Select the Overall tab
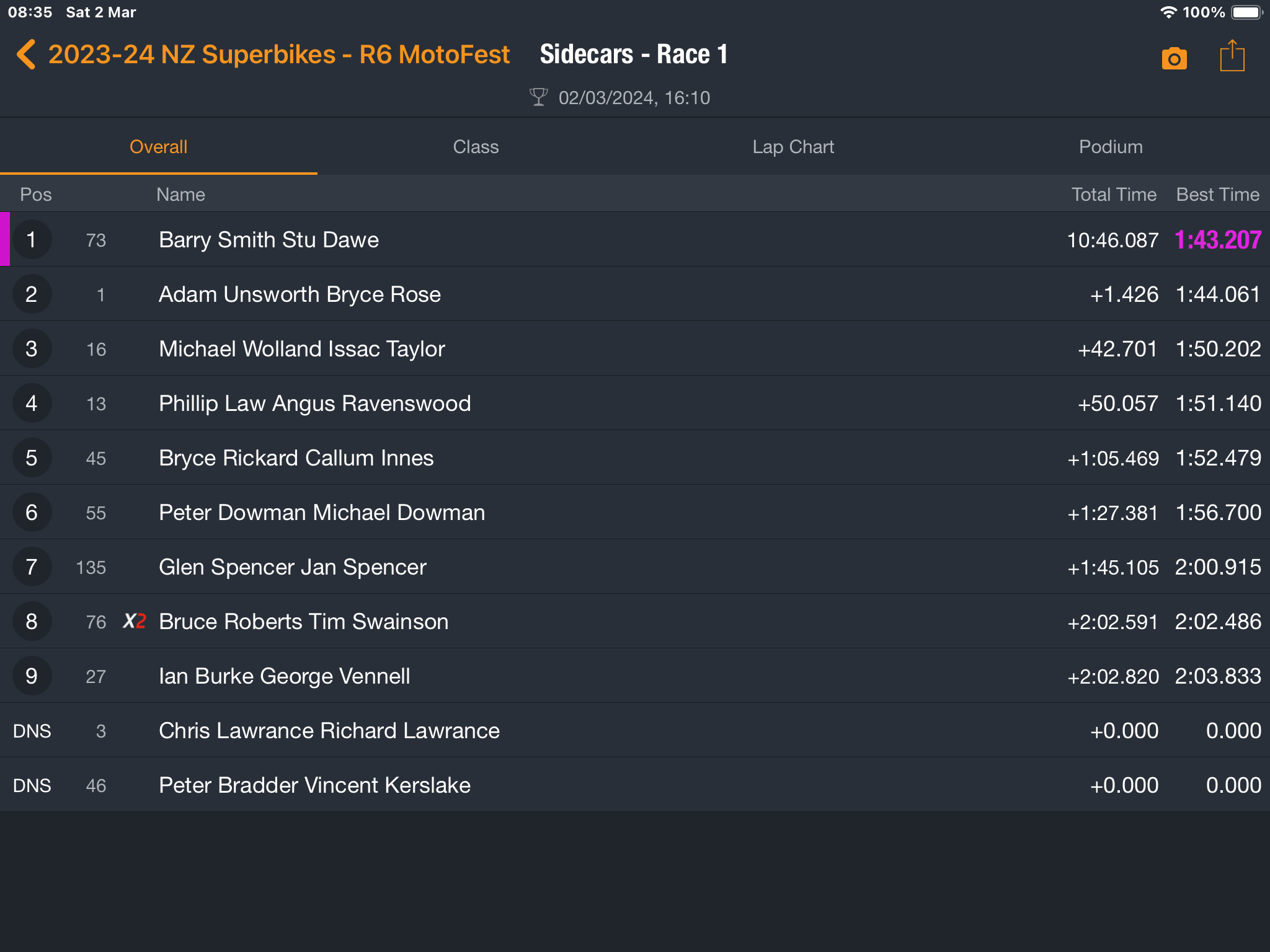 [x=158, y=147]
